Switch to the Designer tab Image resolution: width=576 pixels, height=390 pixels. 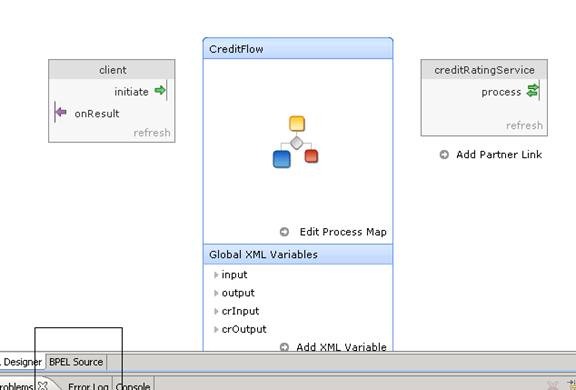(x=22, y=362)
